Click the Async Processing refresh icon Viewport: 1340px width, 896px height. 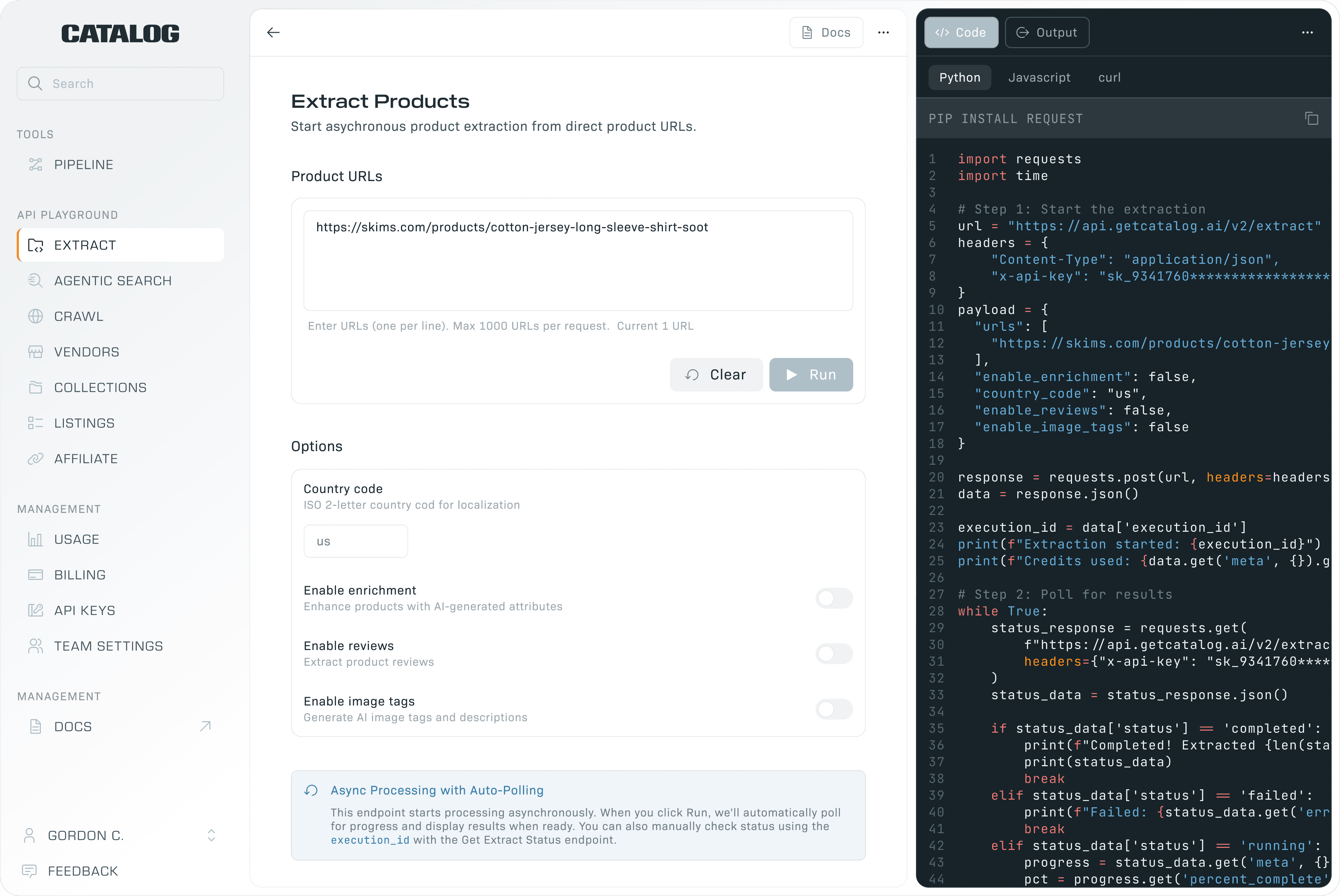(x=311, y=790)
